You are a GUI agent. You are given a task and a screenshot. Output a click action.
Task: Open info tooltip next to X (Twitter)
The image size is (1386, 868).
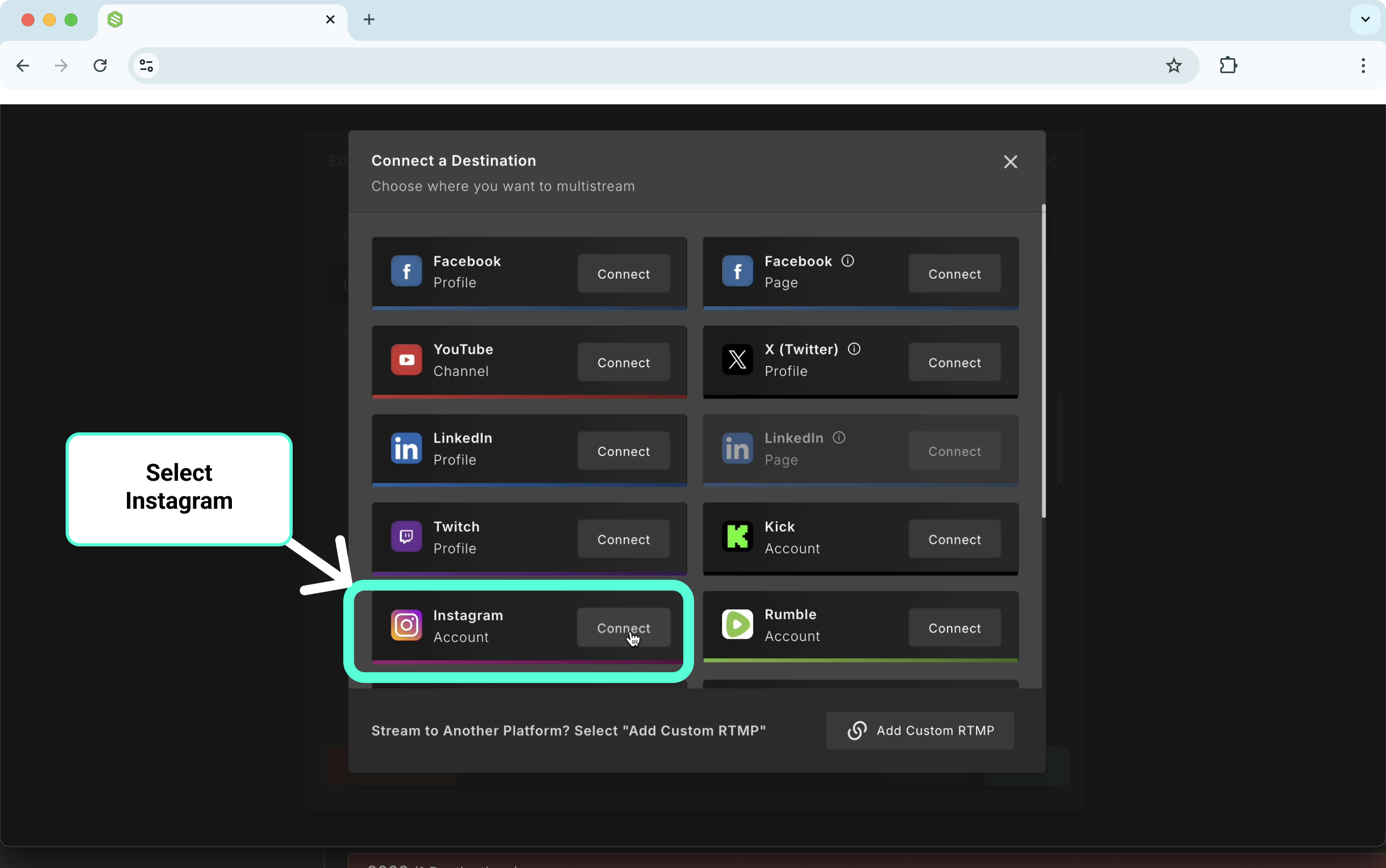854,349
